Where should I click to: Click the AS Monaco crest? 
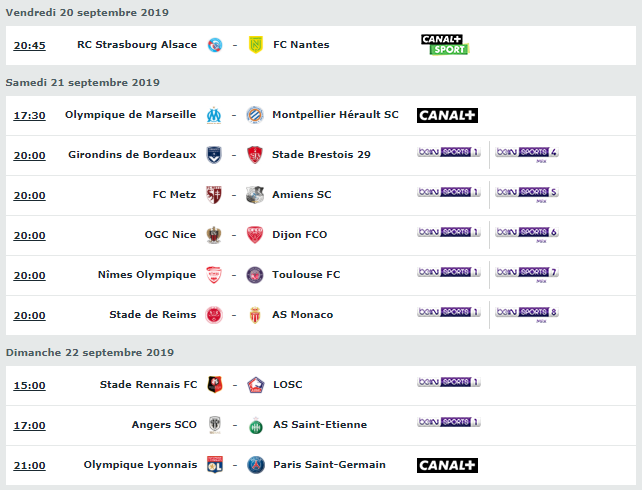(x=255, y=315)
